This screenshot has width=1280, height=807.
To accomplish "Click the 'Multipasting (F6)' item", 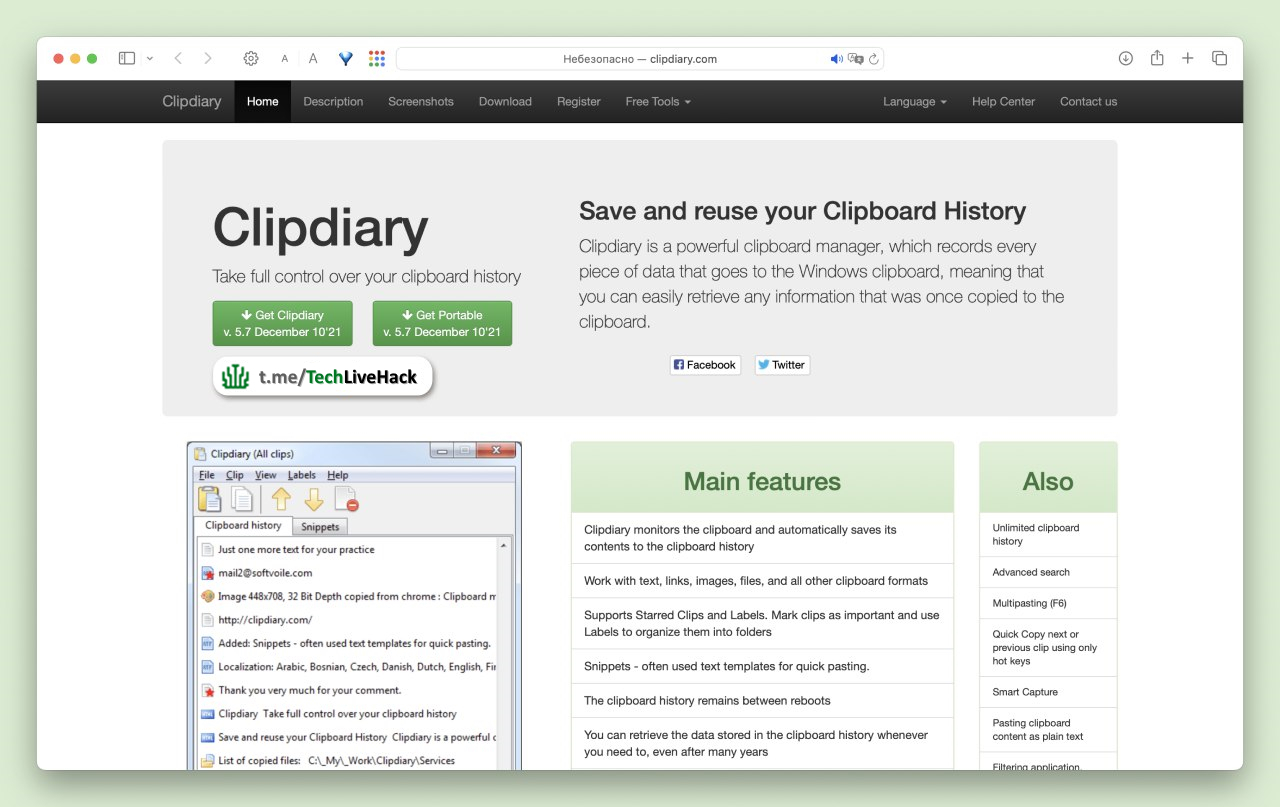I will coord(1048,603).
